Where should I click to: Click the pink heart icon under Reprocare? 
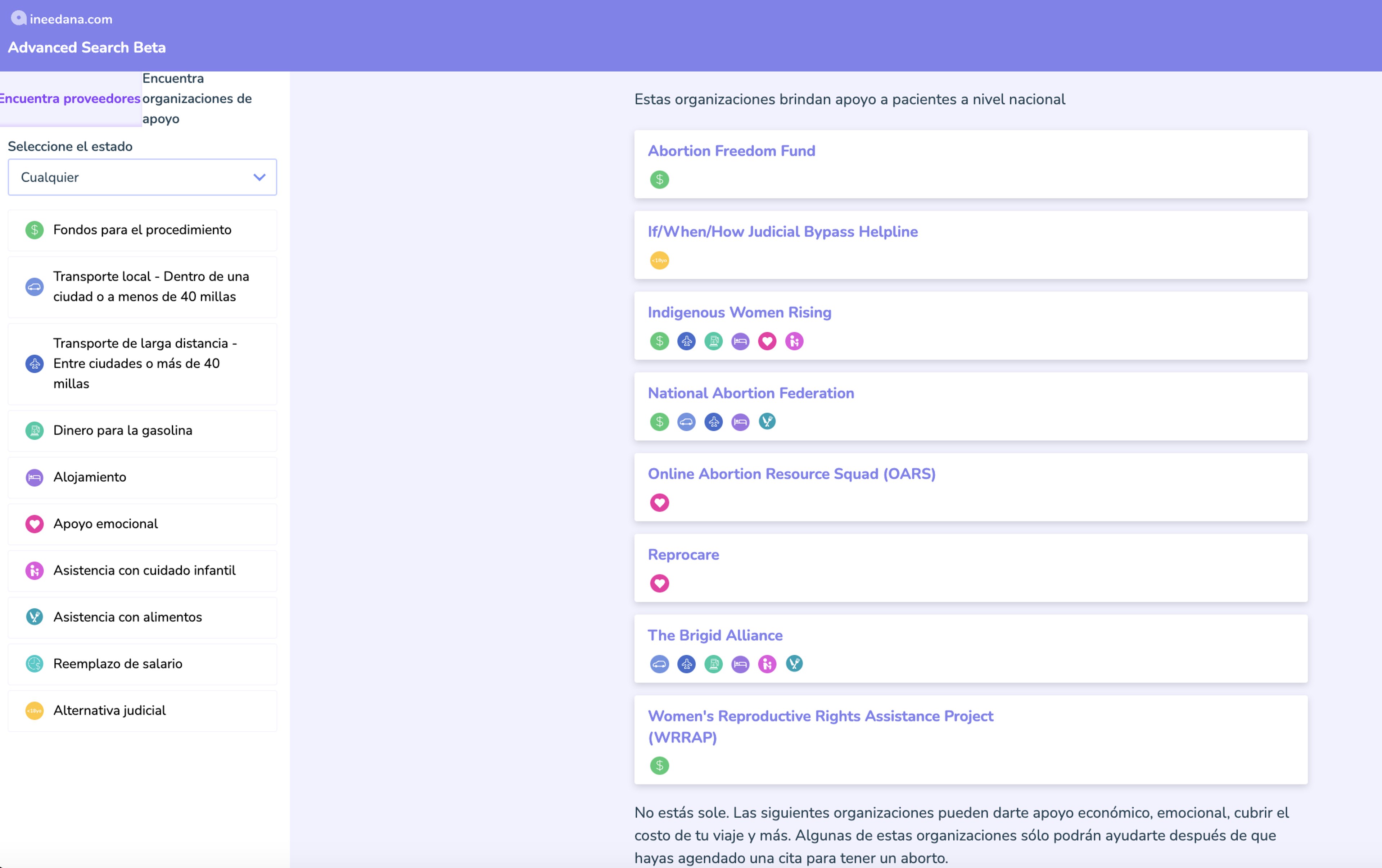point(659,583)
